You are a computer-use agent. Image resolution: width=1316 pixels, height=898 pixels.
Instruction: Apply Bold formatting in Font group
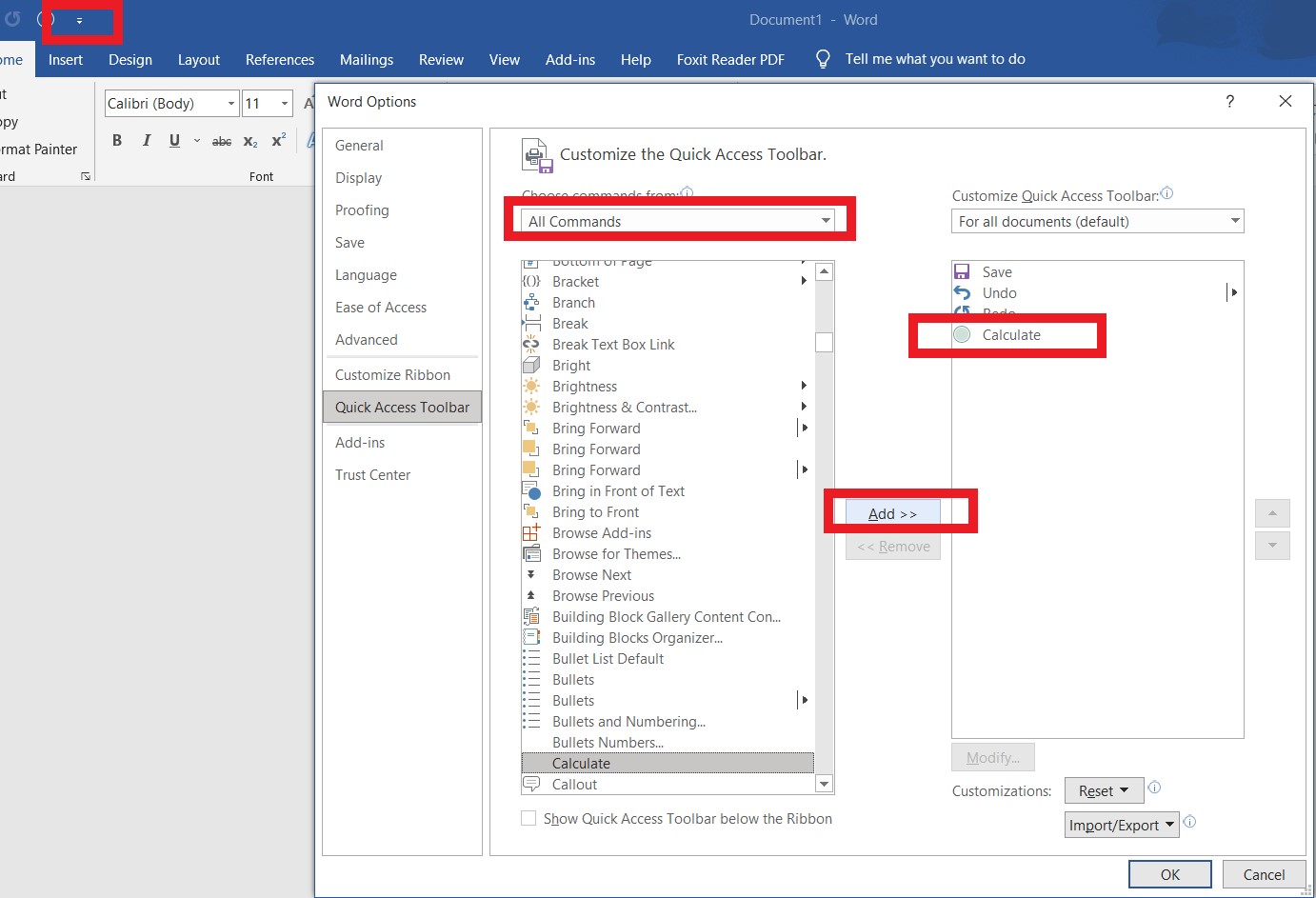coord(117,140)
